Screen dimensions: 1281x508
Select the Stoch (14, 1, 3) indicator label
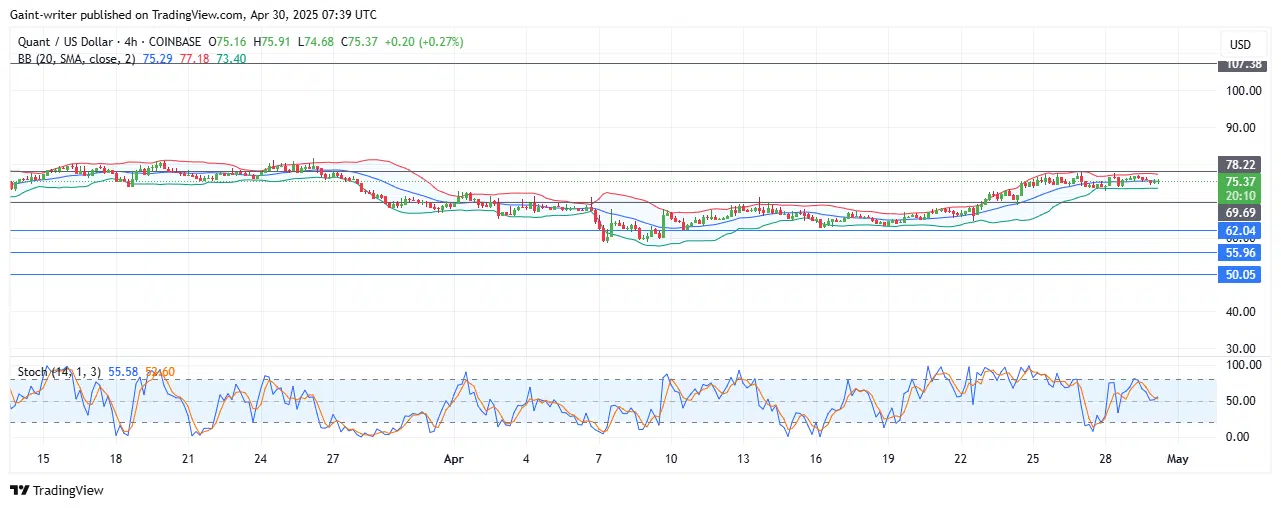[59, 372]
